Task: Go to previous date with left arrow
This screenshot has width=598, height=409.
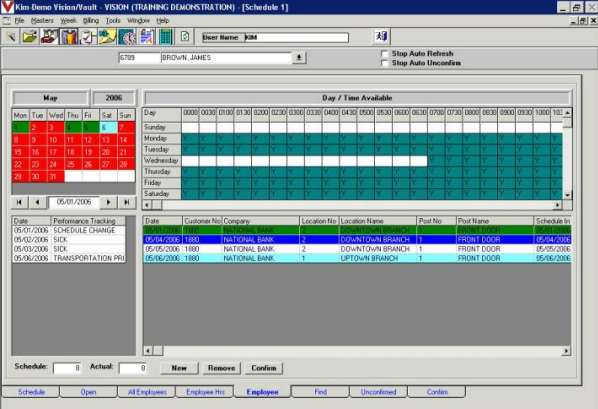Action: point(37,202)
